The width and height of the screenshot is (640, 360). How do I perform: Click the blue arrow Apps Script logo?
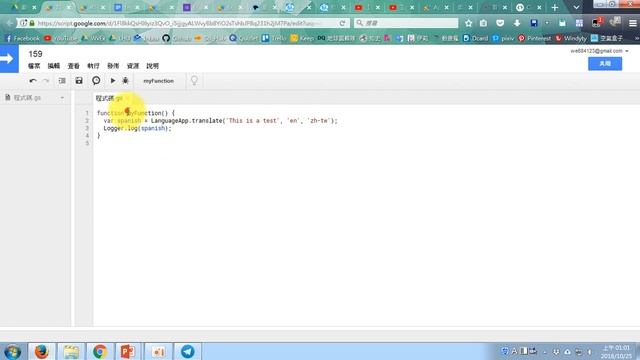[9, 59]
